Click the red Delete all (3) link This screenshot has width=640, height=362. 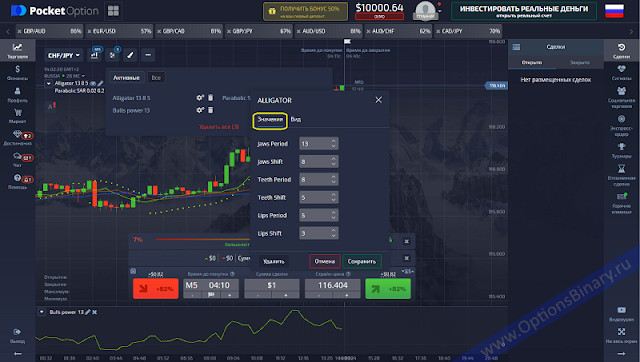click(x=219, y=127)
